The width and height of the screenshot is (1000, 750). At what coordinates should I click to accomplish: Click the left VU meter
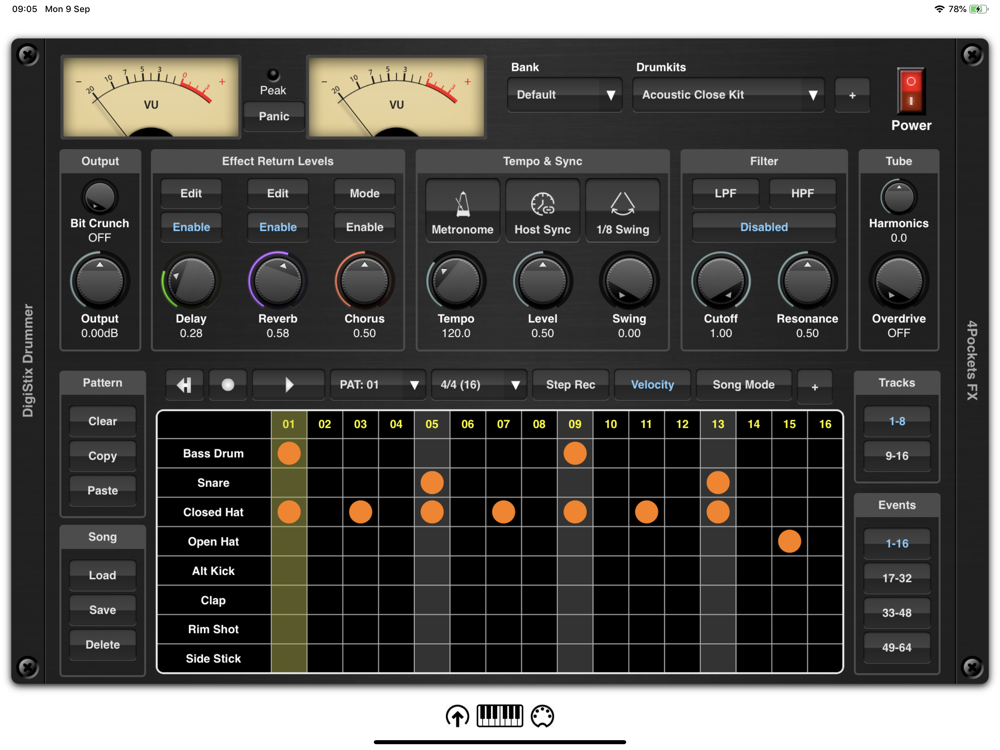point(151,97)
